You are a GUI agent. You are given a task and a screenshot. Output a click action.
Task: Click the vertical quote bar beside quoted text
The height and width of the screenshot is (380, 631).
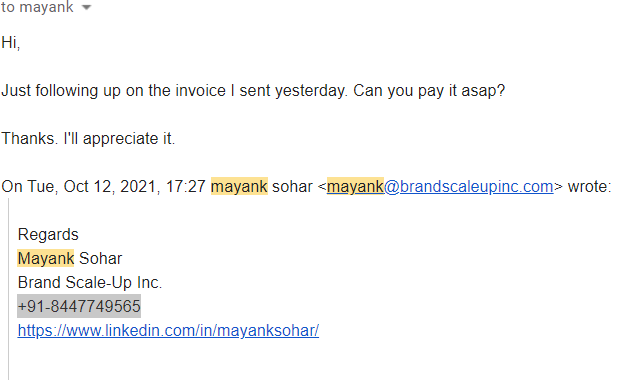(x=8, y=289)
